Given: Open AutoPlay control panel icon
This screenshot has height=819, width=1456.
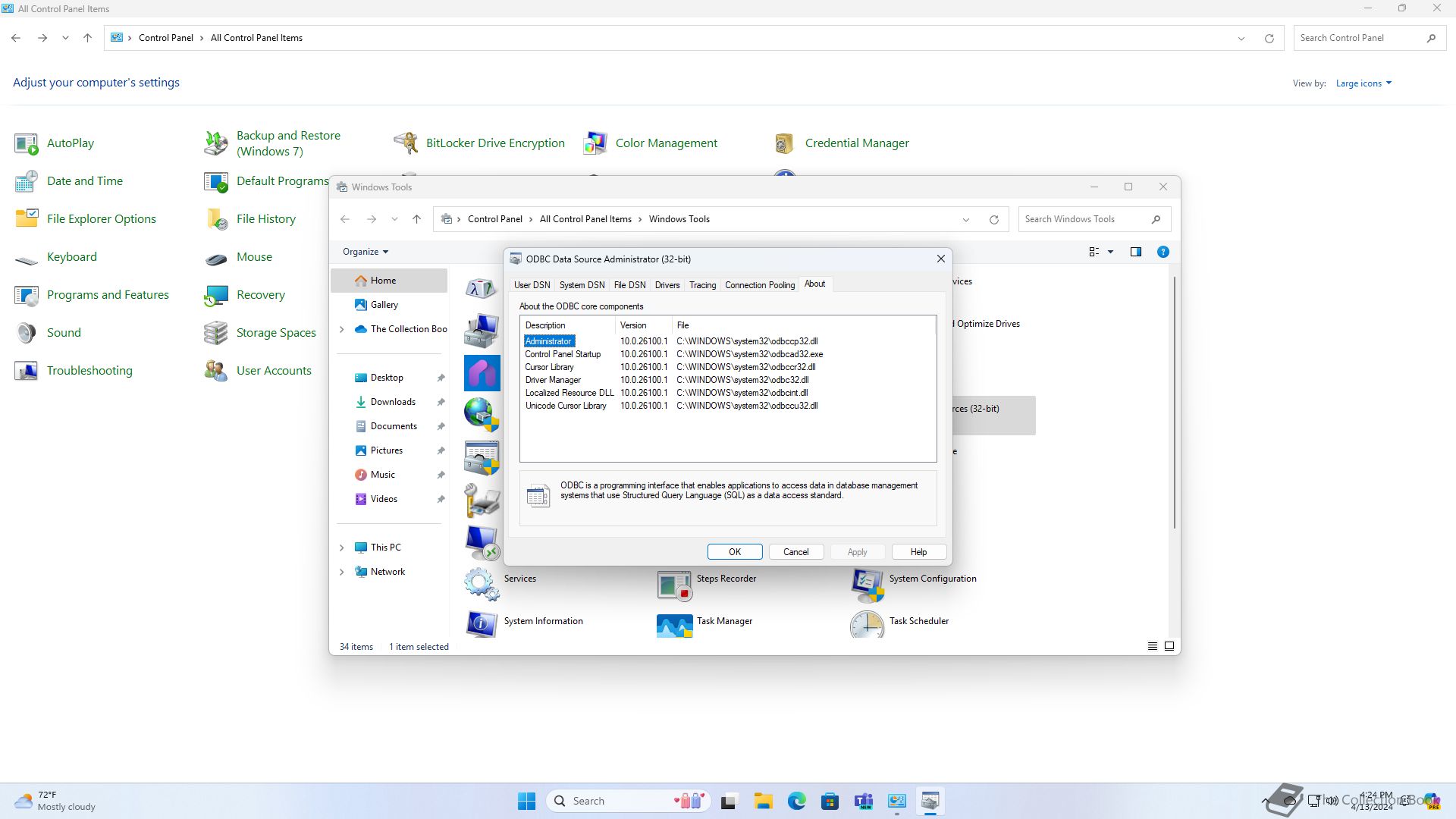Looking at the screenshot, I should pos(27,143).
